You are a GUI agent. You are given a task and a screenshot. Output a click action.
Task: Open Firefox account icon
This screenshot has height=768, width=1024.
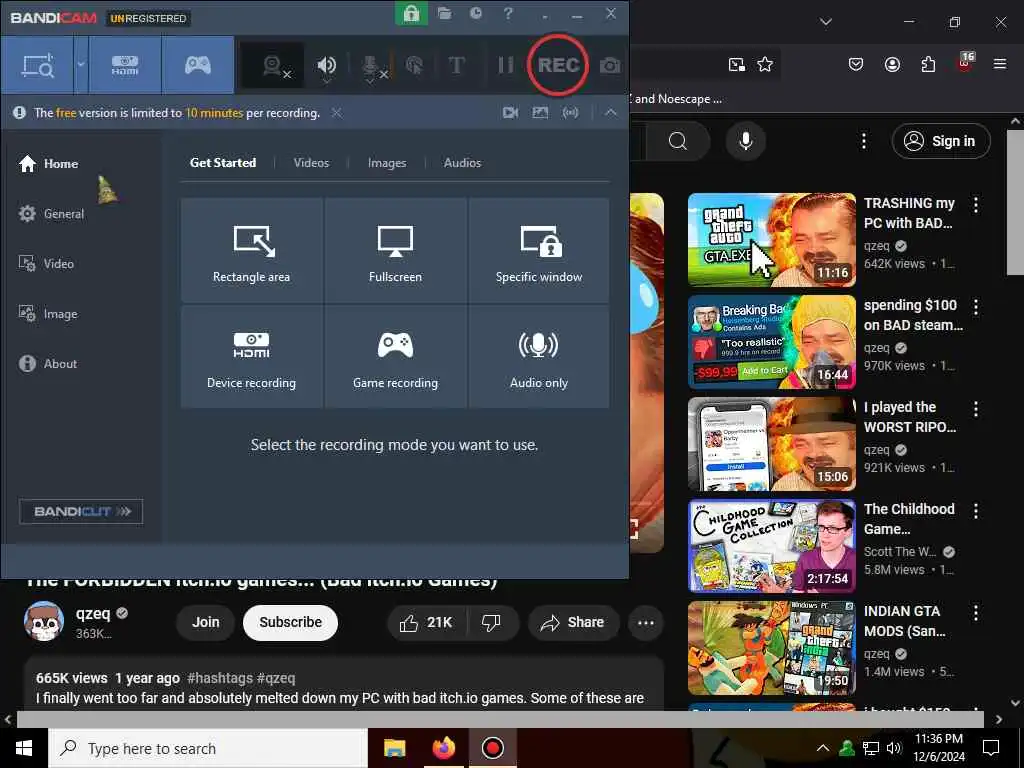(x=892, y=64)
